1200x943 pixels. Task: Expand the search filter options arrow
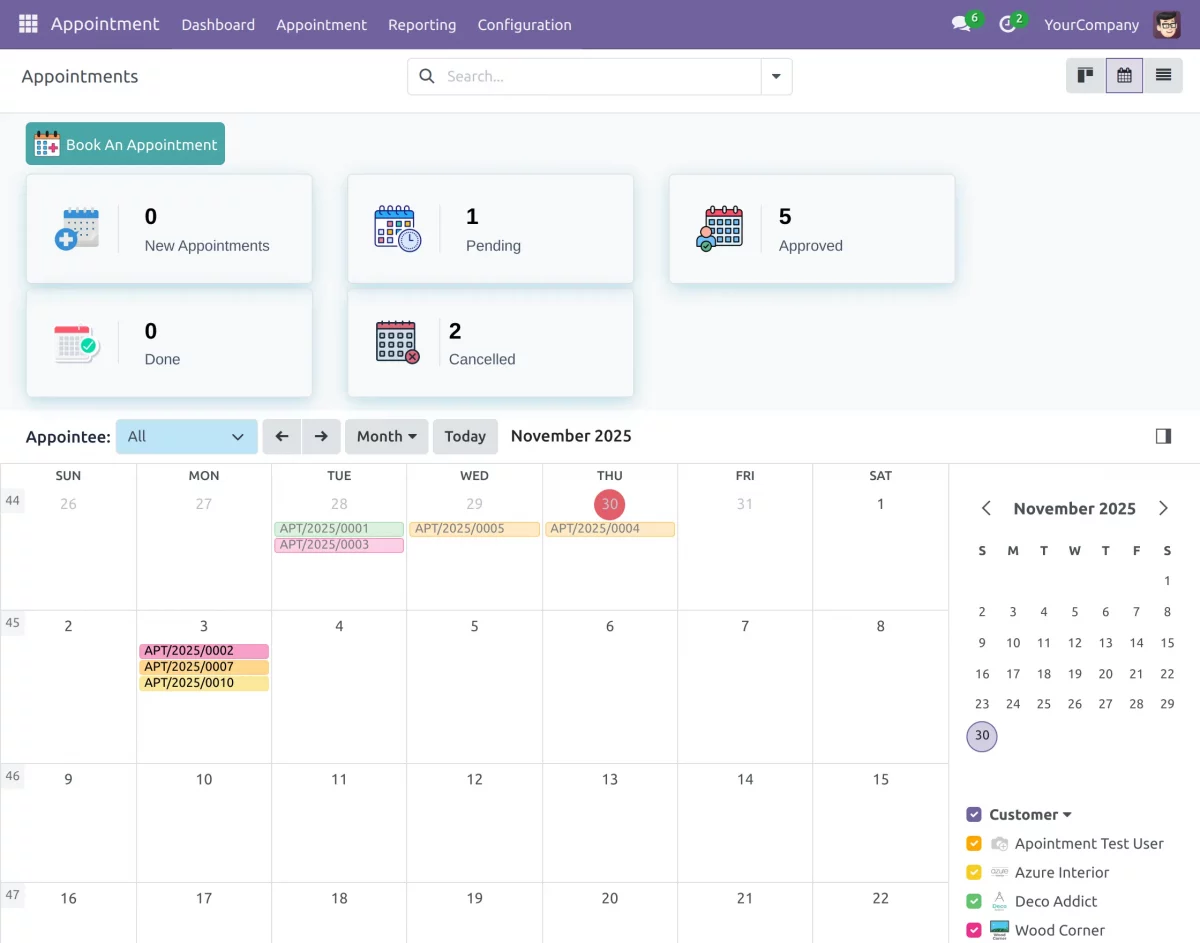pos(776,75)
